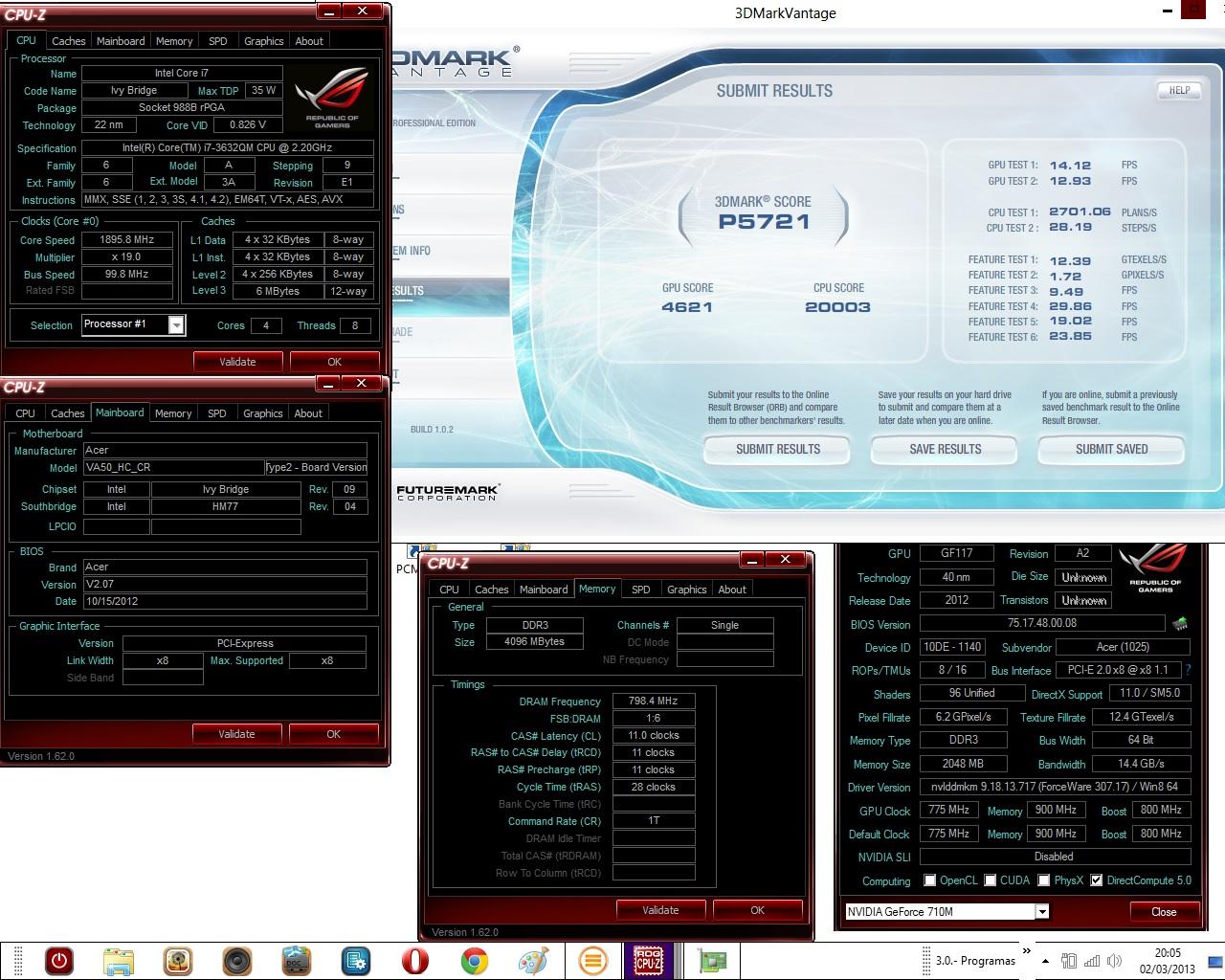The height and width of the screenshot is (980, 1225).
Task: Open Bus Interface question mark help
Action: tap(1188, 670)
